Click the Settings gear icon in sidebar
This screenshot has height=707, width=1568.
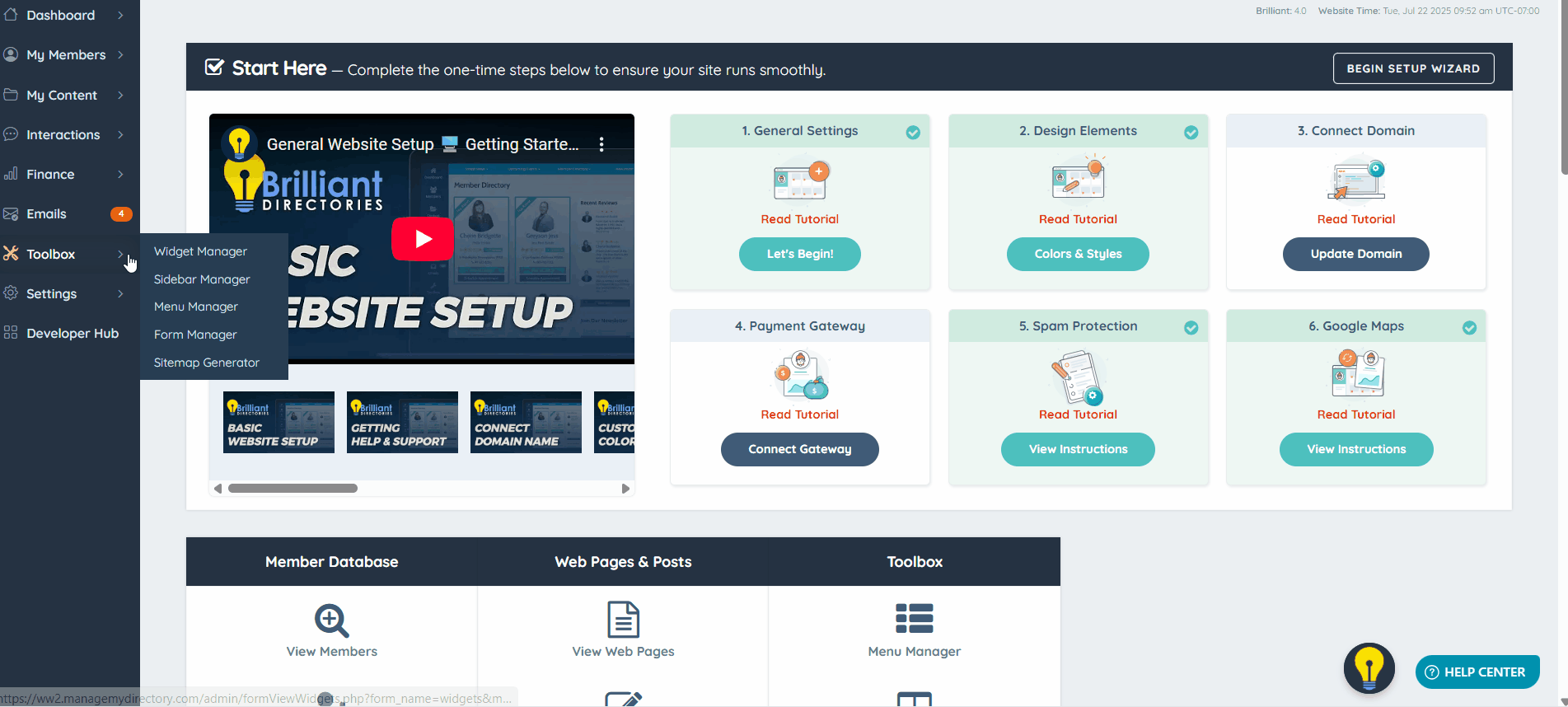coord(11,293)
